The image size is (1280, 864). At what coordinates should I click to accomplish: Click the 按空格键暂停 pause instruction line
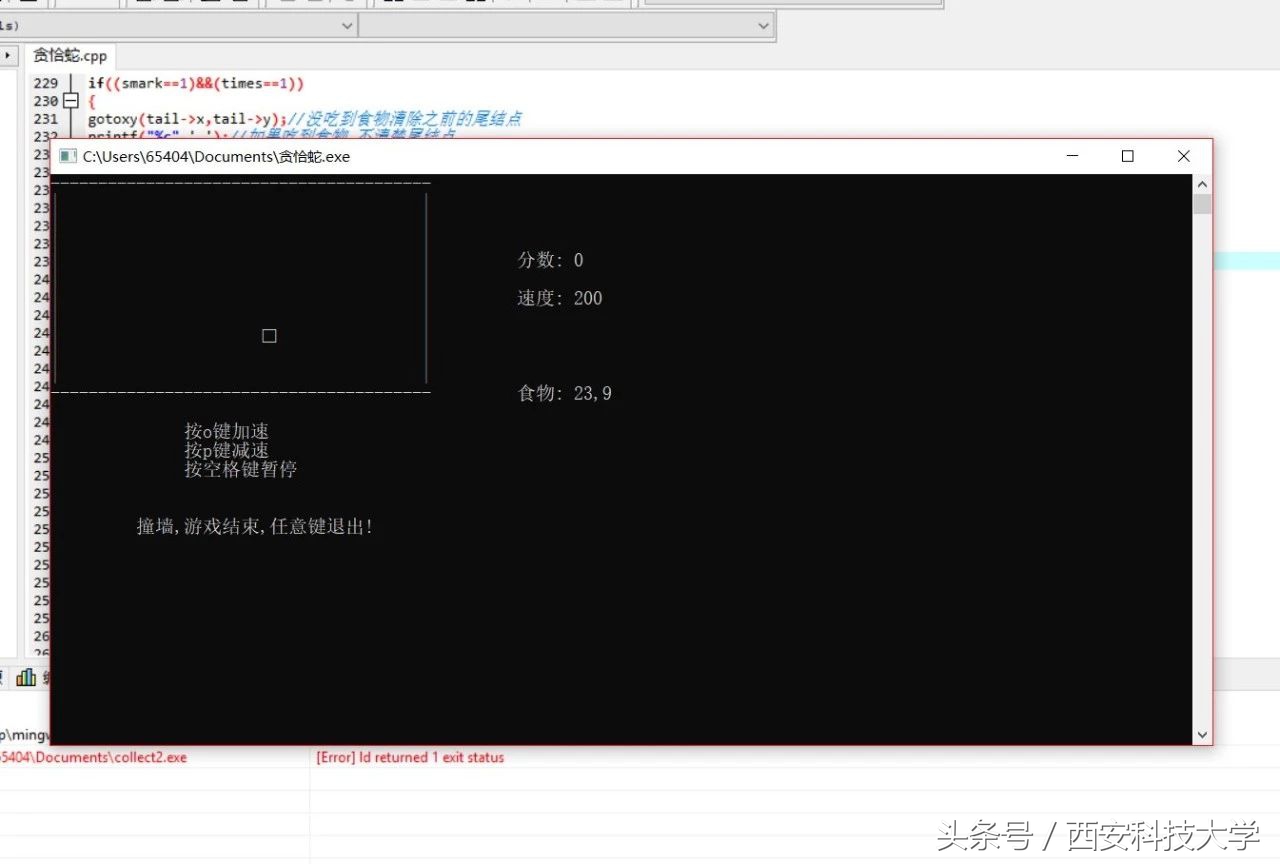240,469
